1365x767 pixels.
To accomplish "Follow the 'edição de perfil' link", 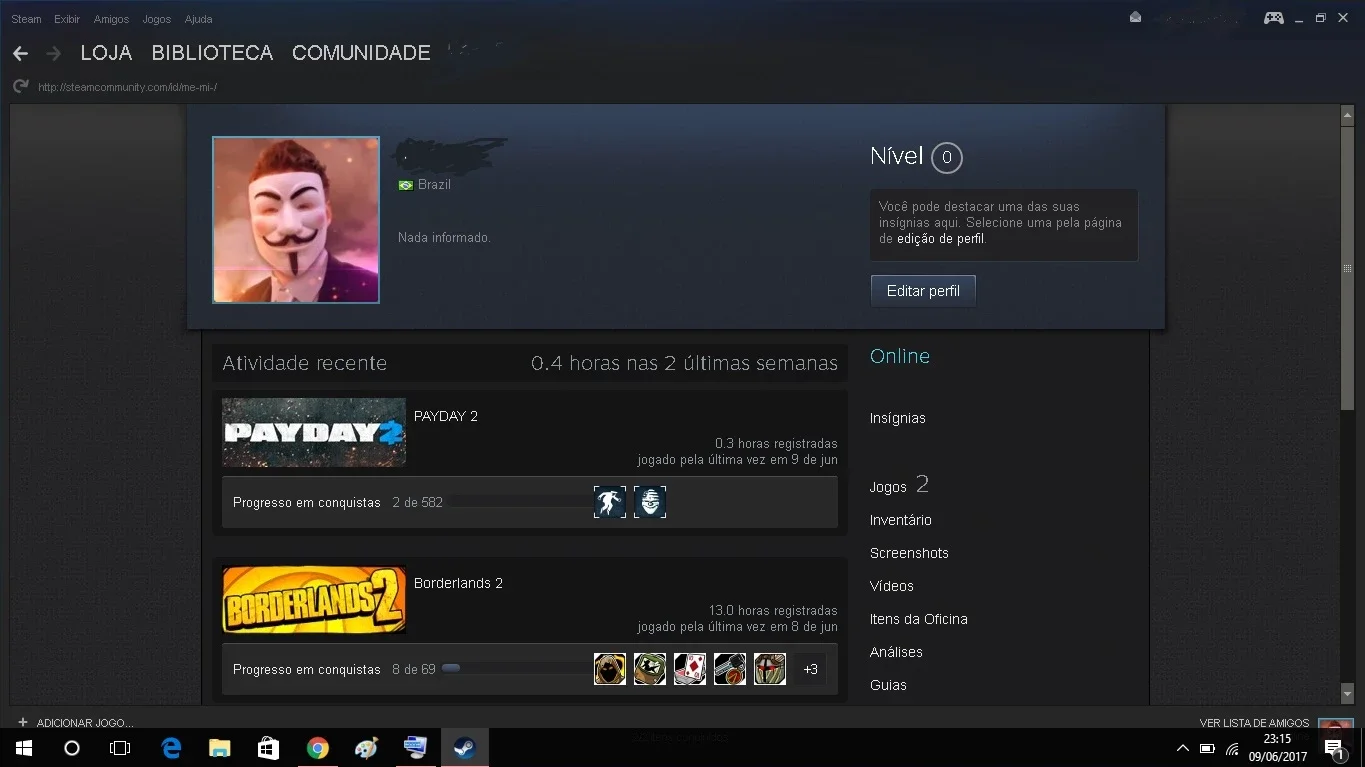I will [x=940, y=239].
